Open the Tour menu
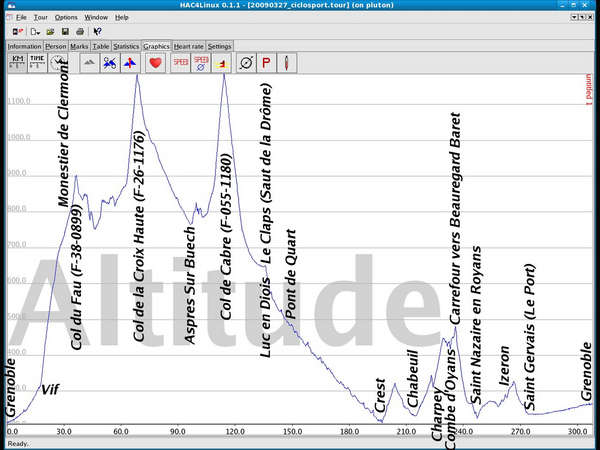The height and width of the screenshot is (450, 600). (40, 17)
